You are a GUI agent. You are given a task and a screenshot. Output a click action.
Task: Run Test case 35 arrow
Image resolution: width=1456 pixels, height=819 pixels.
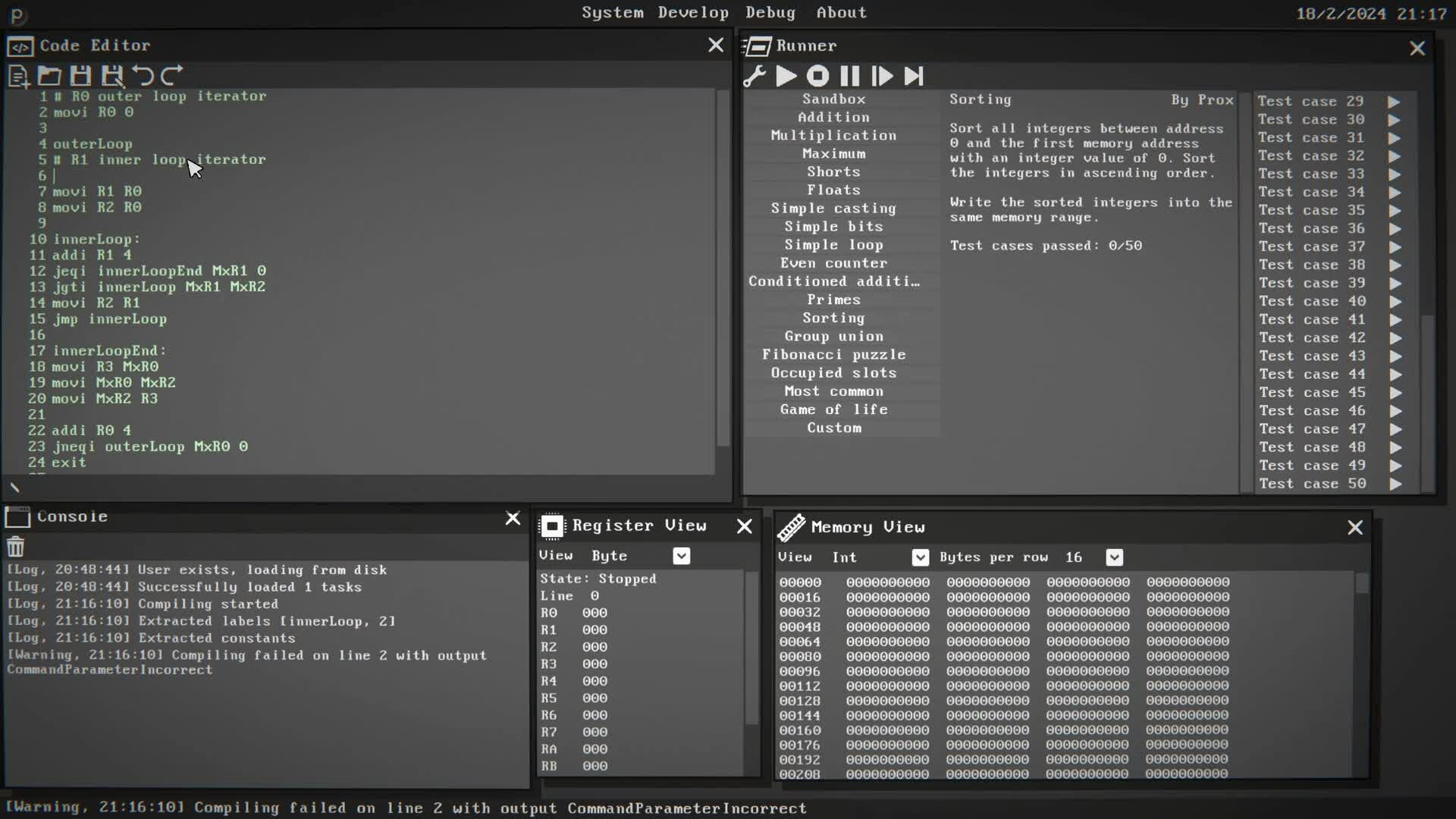pyautogui.click(x=1395, y=211)
